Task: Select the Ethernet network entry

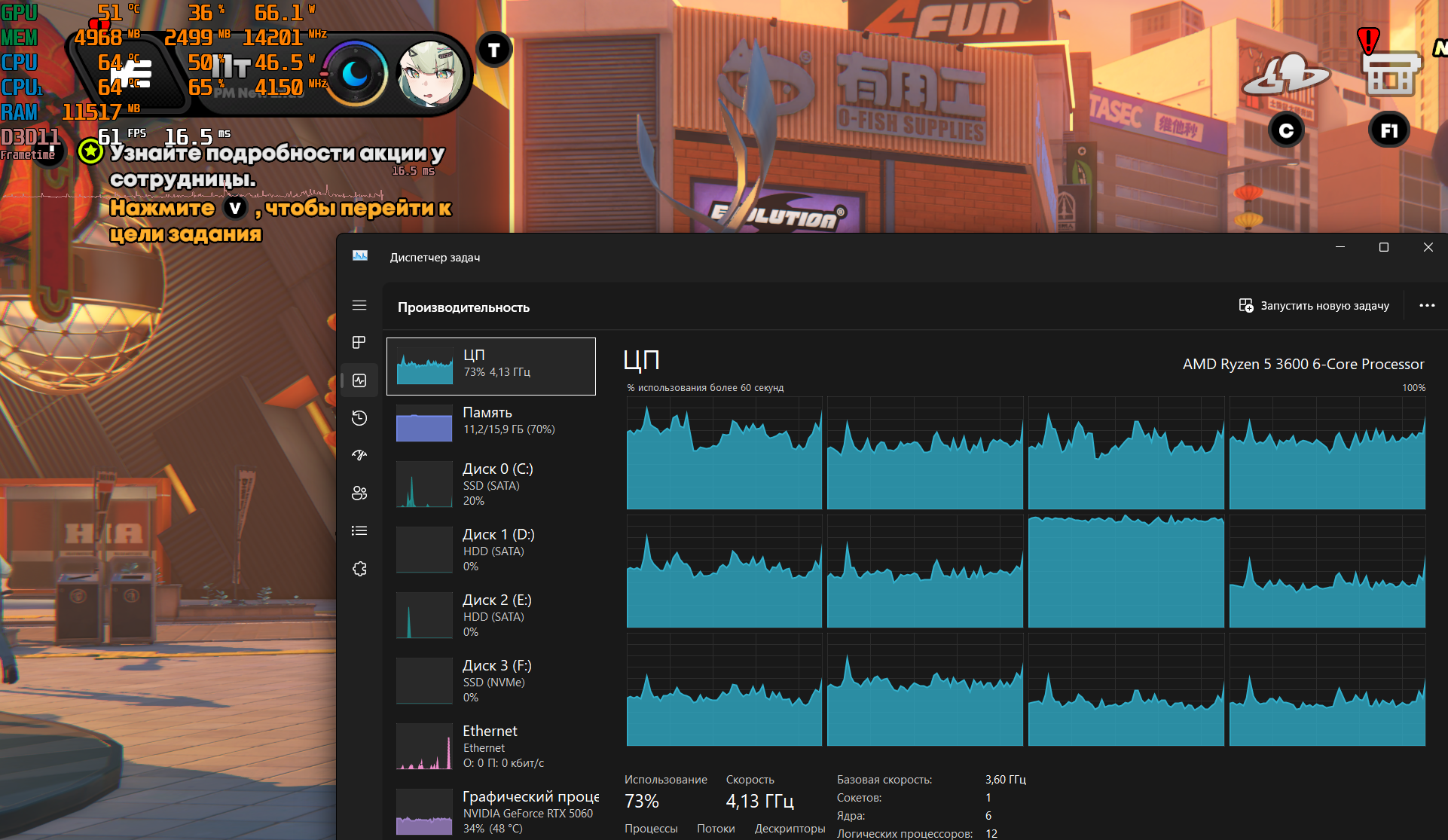Action: 491,747
